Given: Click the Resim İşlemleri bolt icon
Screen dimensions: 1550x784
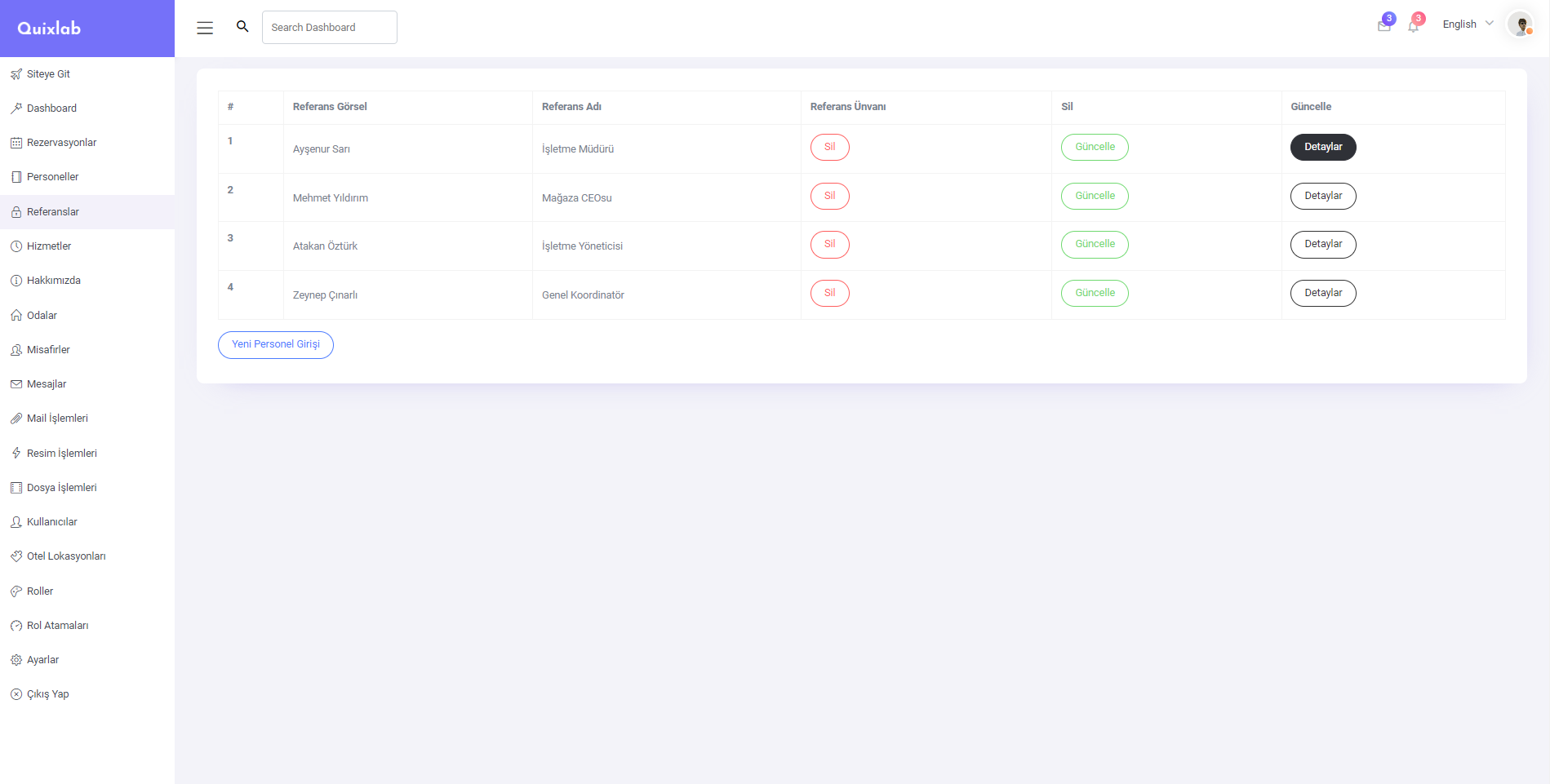Looking at the screenshot, I should [x=16, y=453].
